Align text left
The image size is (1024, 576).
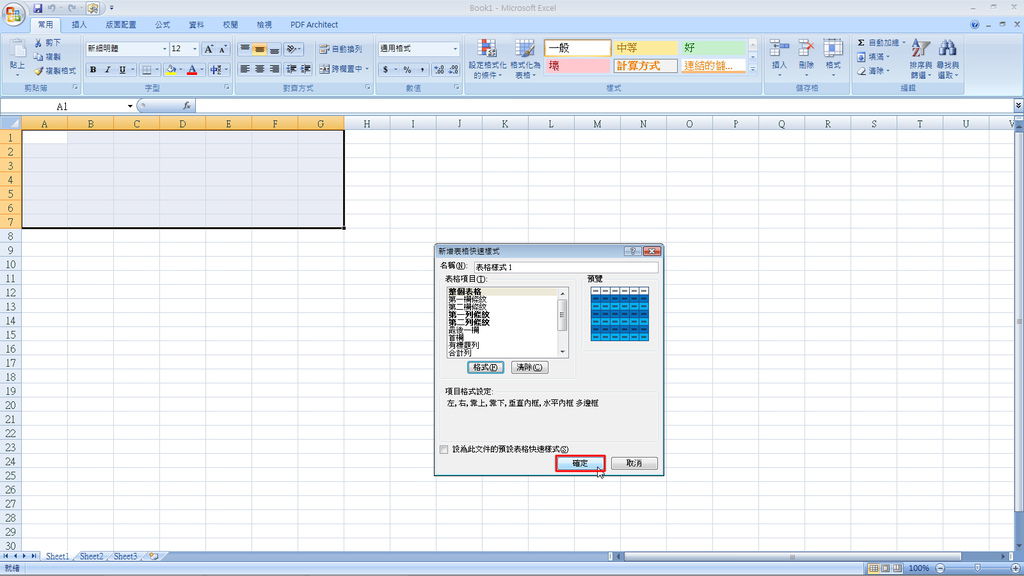point(245,69)
